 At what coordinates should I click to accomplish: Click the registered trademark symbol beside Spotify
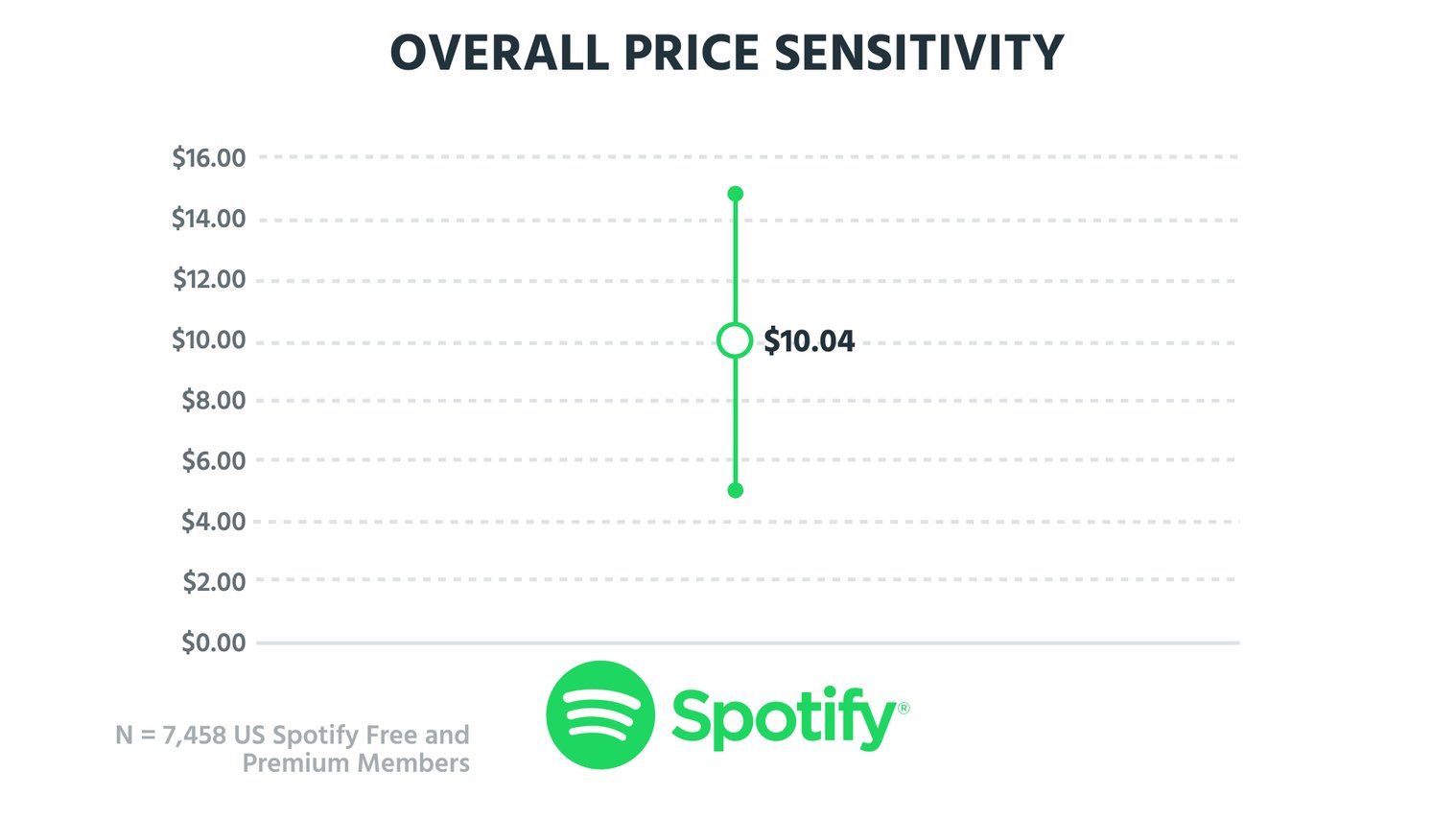(x=904, y=709)
